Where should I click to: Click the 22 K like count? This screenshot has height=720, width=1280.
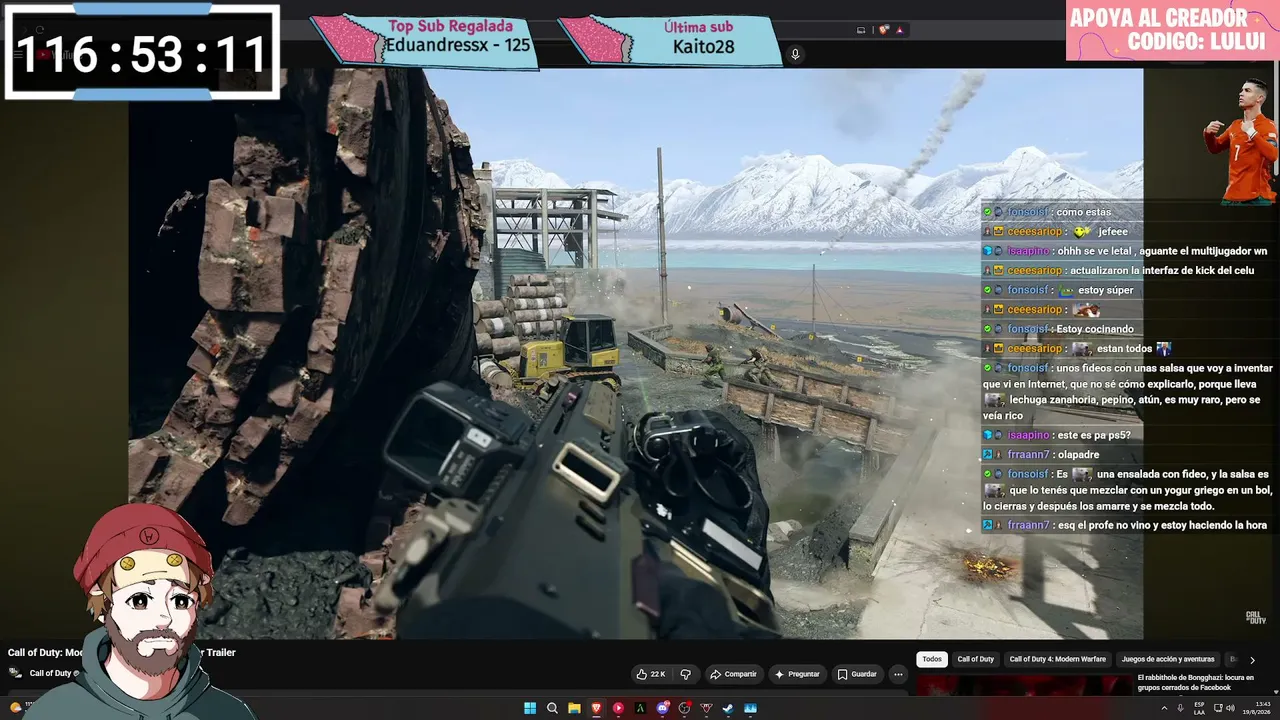coord(658,674)
